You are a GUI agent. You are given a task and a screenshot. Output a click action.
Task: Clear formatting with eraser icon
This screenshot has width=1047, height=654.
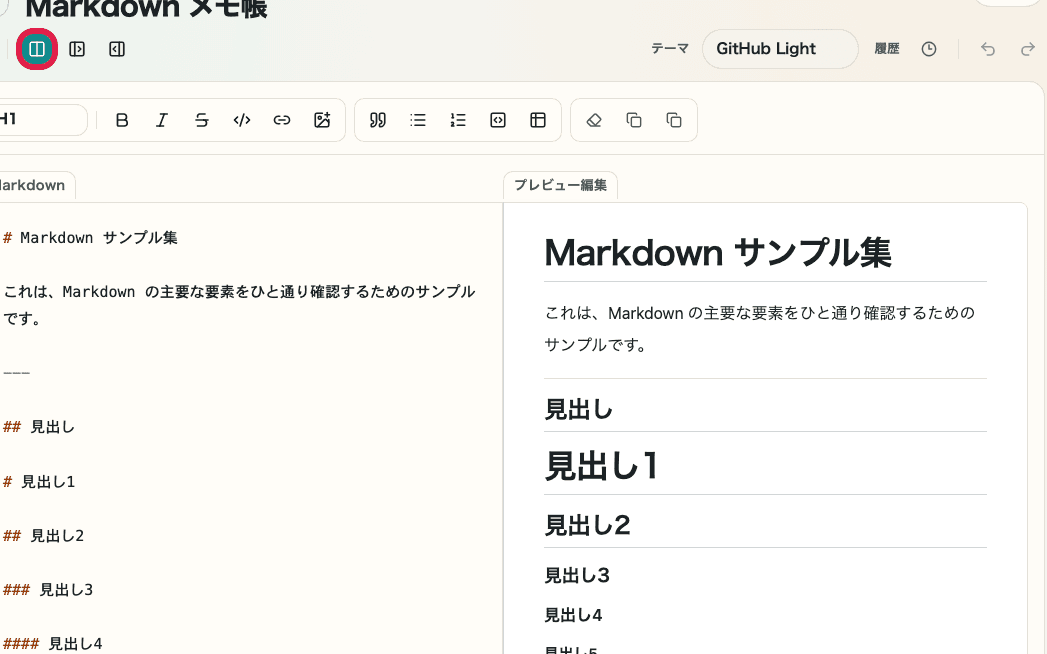pyautogui.click(x=594, y=120)
